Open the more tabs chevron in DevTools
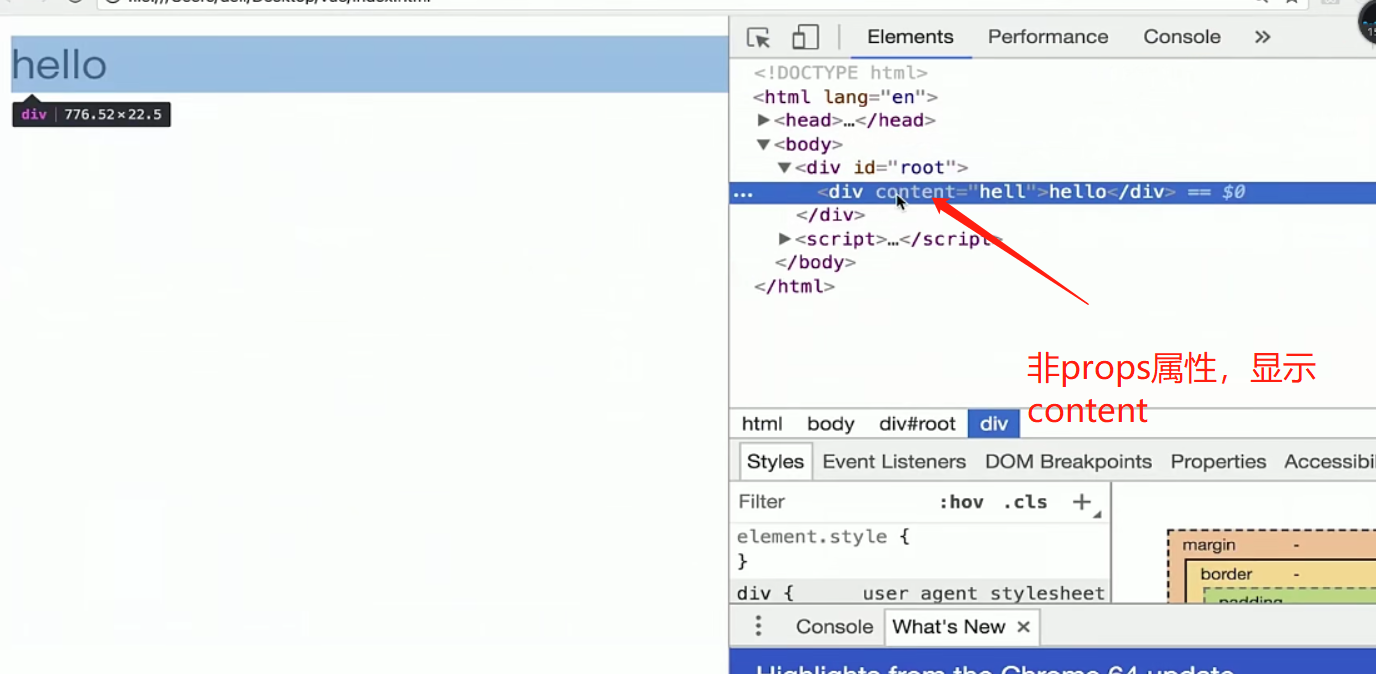Viewport: 1376px width, 674px height. 1262,37
